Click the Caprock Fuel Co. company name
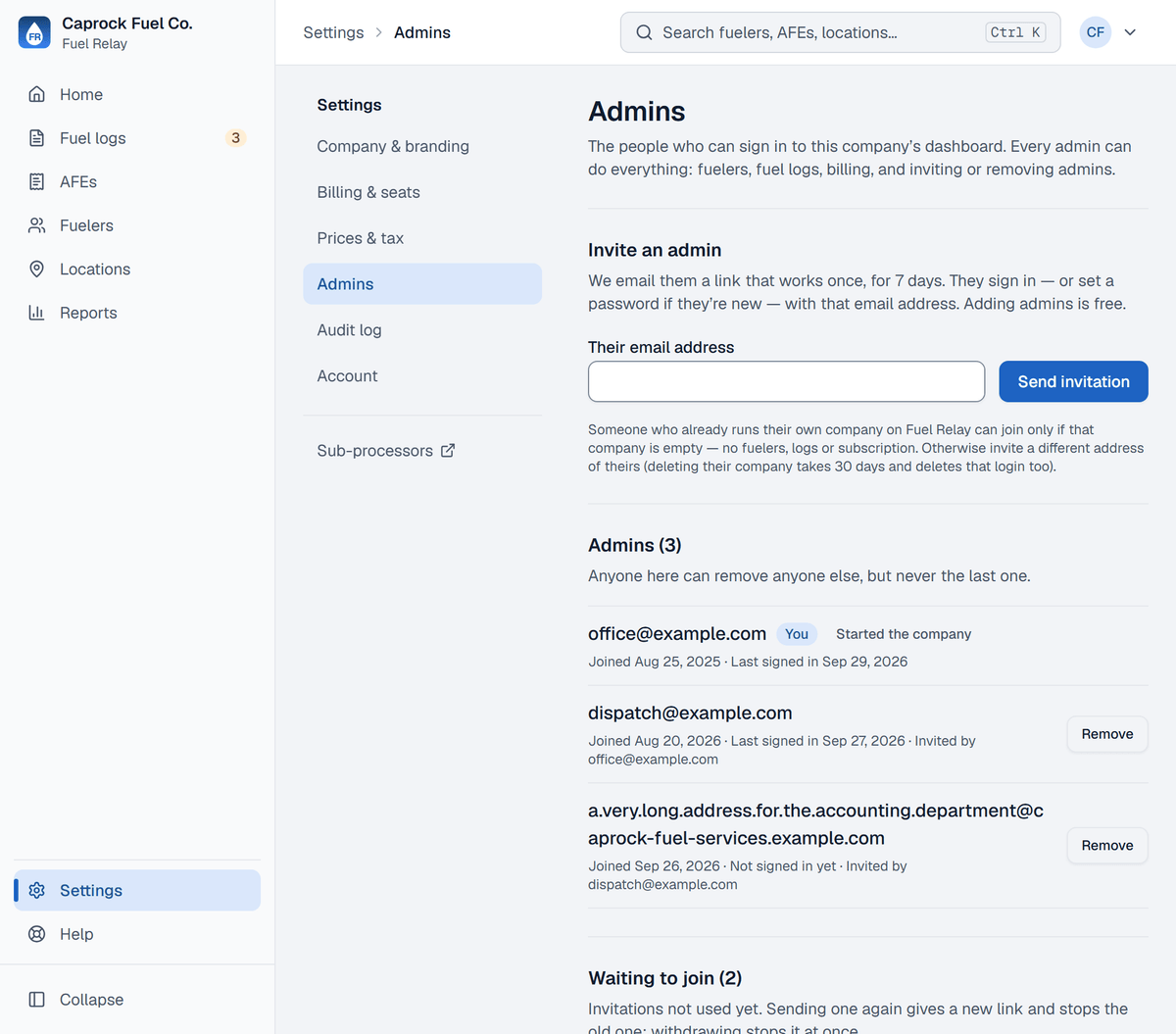The width and height of the screenshot is (1176, 1034). tap(127, 23)
